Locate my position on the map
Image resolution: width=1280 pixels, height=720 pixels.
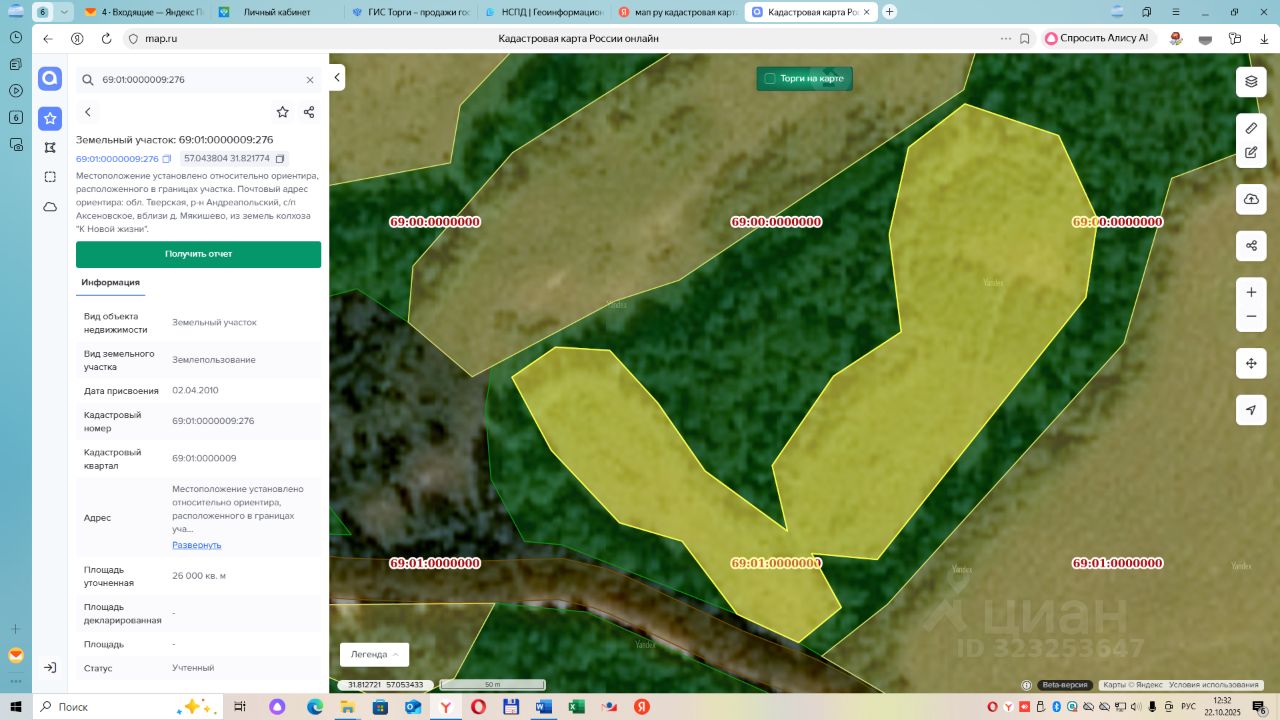coord(1251,410)
